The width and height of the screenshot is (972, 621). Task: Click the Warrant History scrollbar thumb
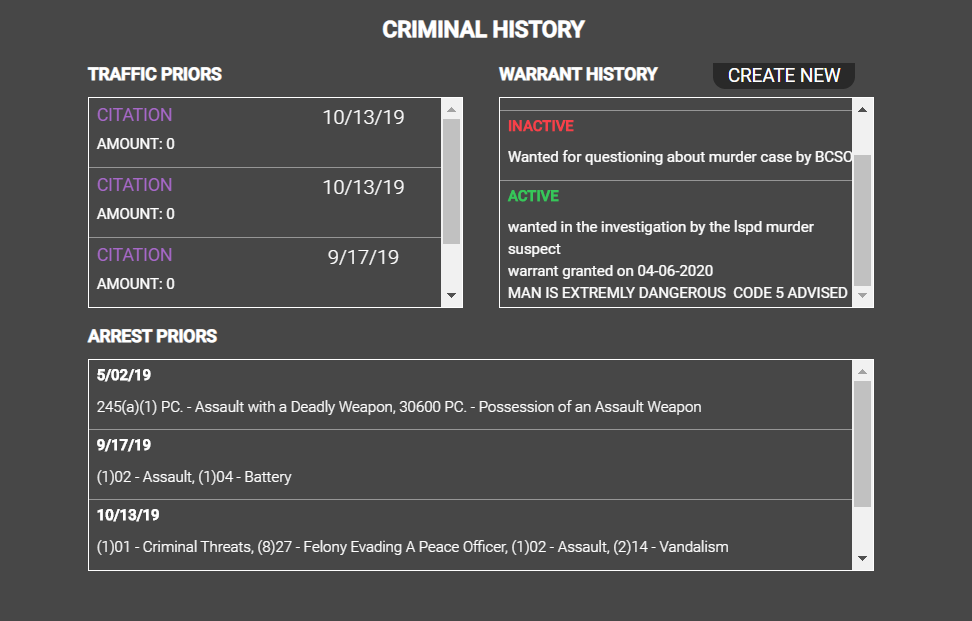click(862, 220)
